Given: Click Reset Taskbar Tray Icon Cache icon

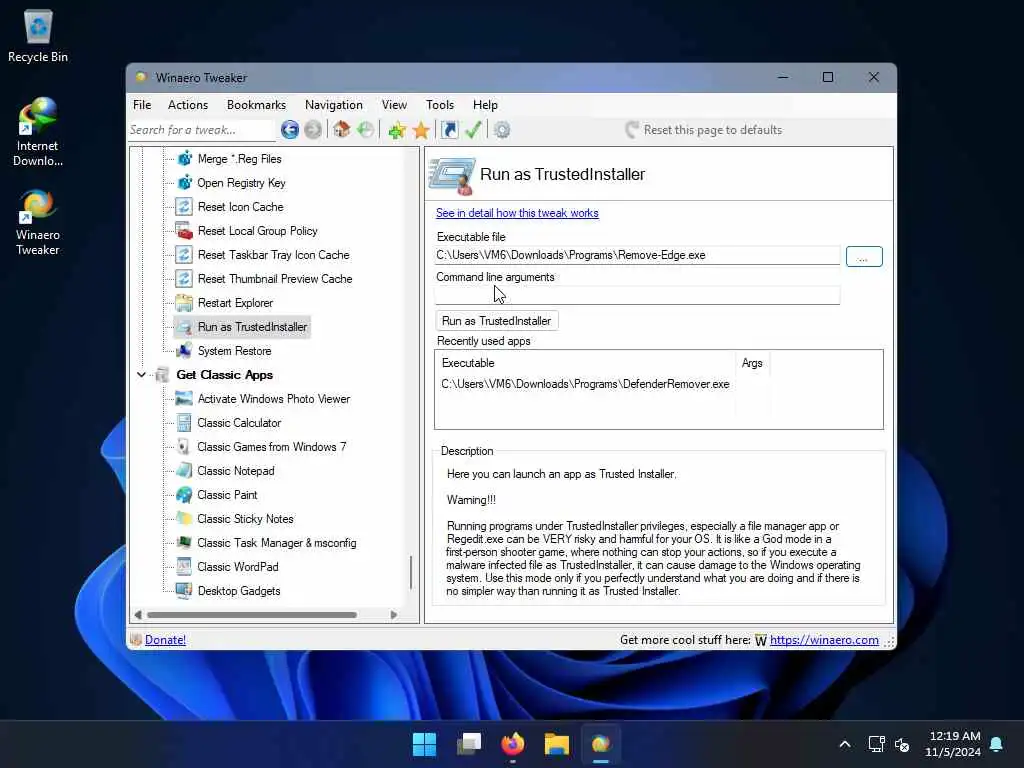Looking at the screenshot, I should pos(184,255).
